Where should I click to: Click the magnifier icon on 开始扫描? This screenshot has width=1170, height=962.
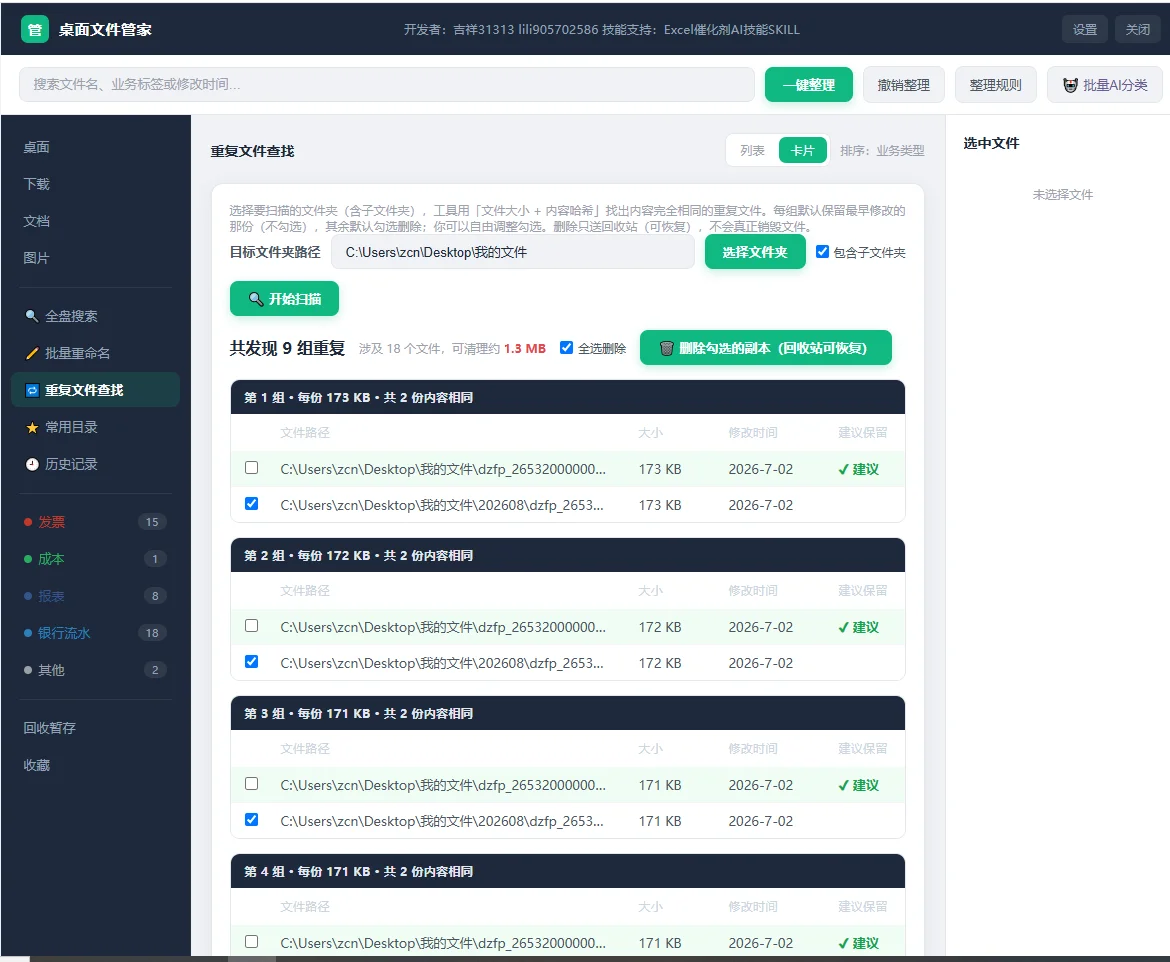pos(256,299)
